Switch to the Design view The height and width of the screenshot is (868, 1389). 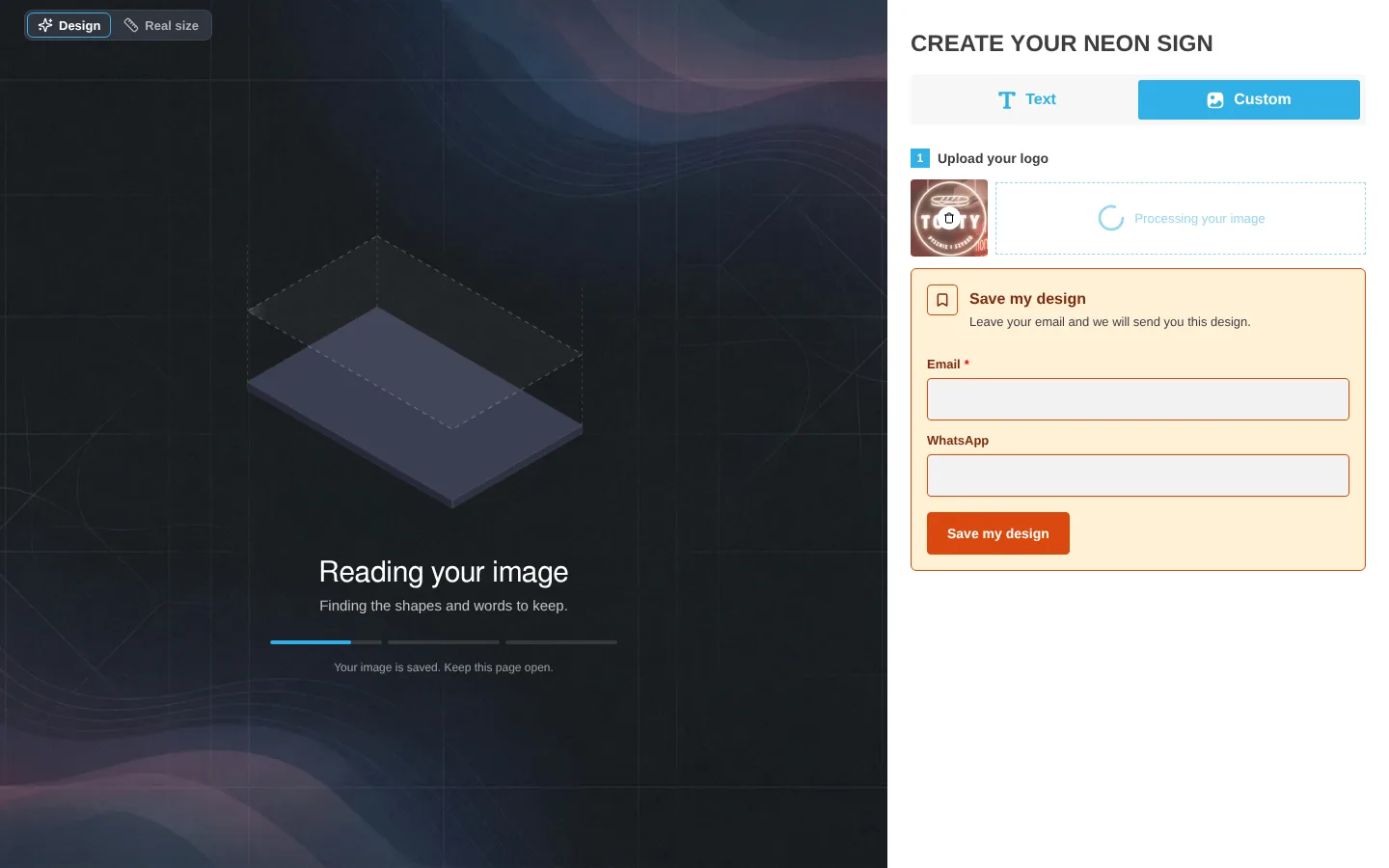(x=68, y=25)
